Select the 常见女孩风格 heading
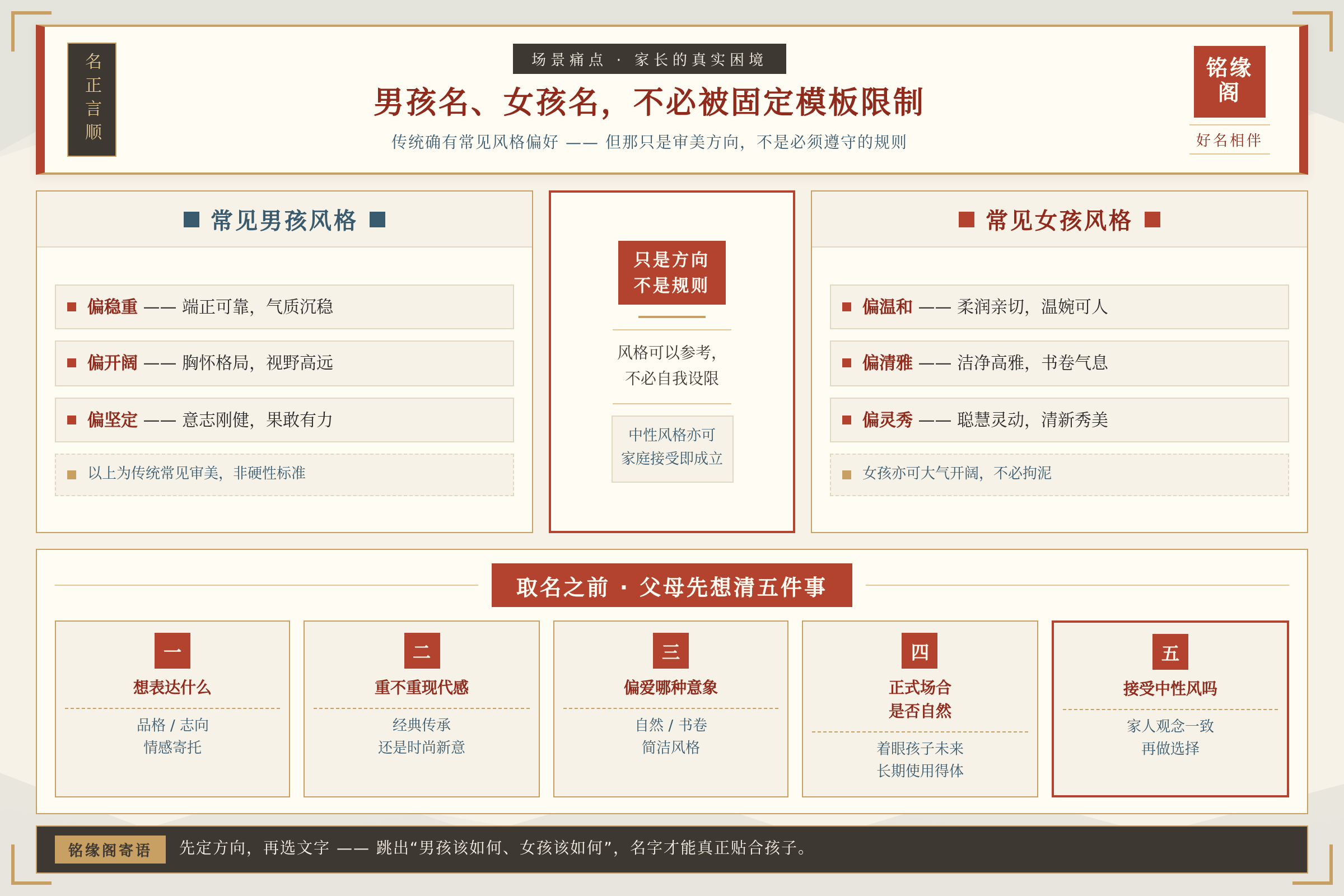 tap(1059, 220)
